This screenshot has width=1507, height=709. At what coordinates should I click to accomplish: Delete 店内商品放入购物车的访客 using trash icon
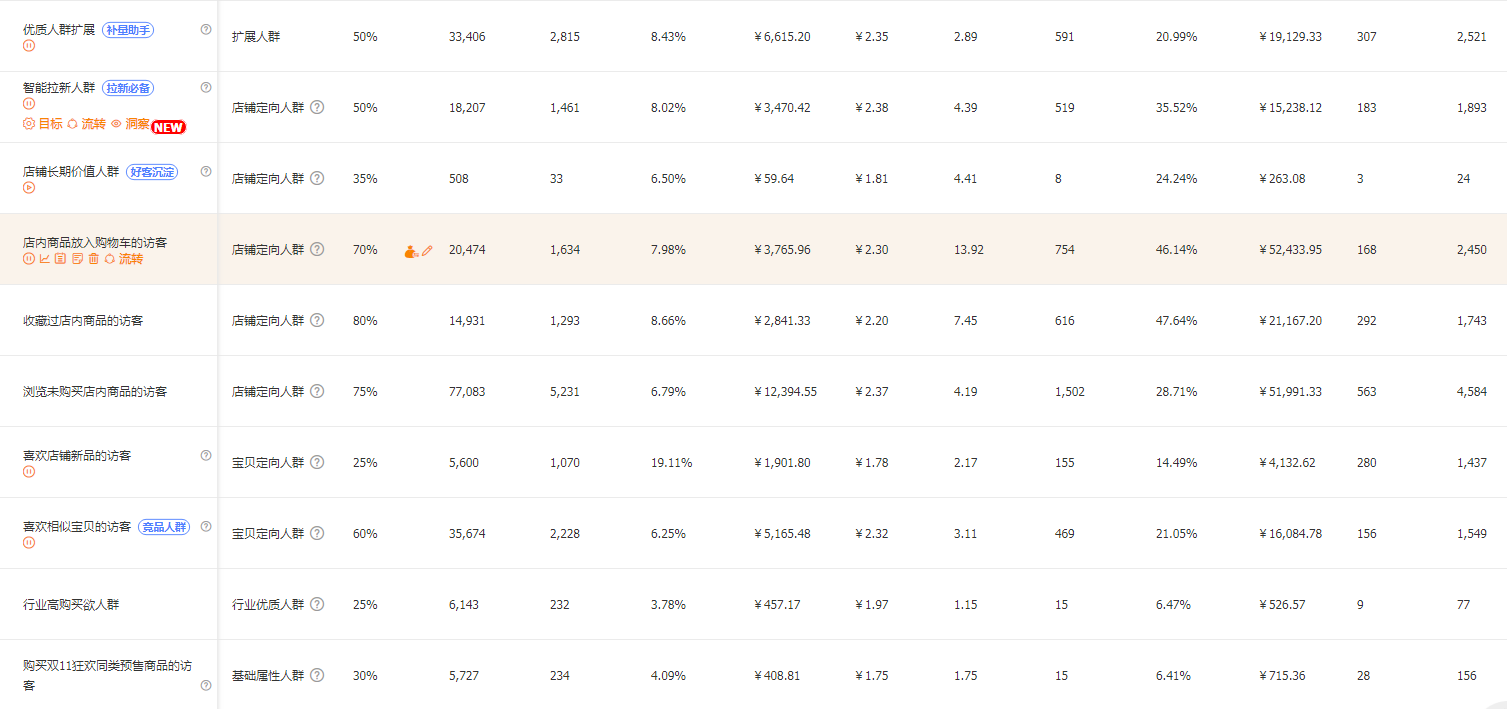pos(93,259)
